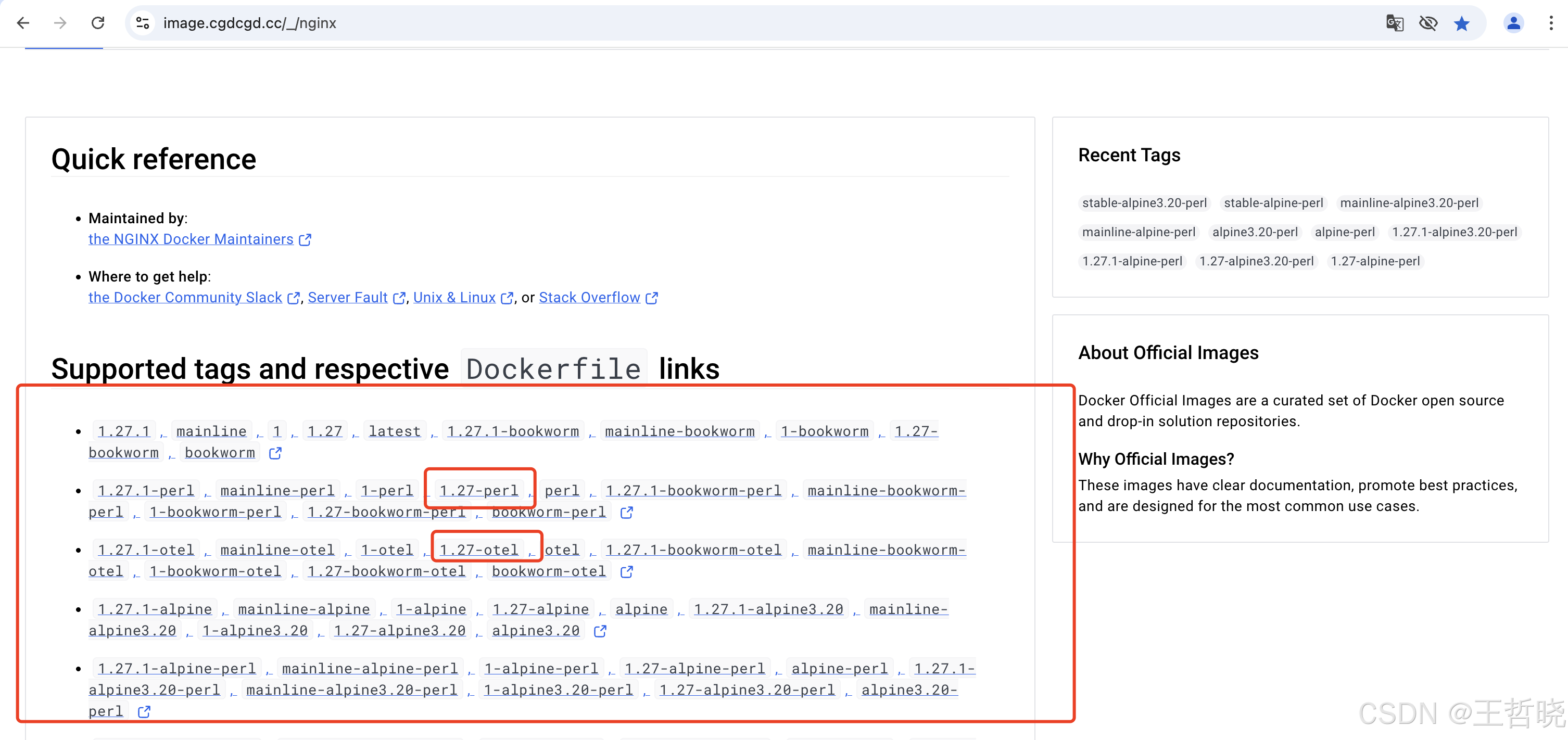Open the mainline-alpine-perl tag link
Image resolution: width=1568 pixels, height=740 pixels.
370,668
